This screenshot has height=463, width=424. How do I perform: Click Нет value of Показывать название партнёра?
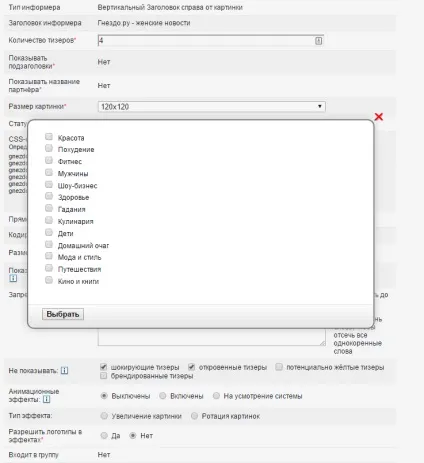click(x=104, y=86)
